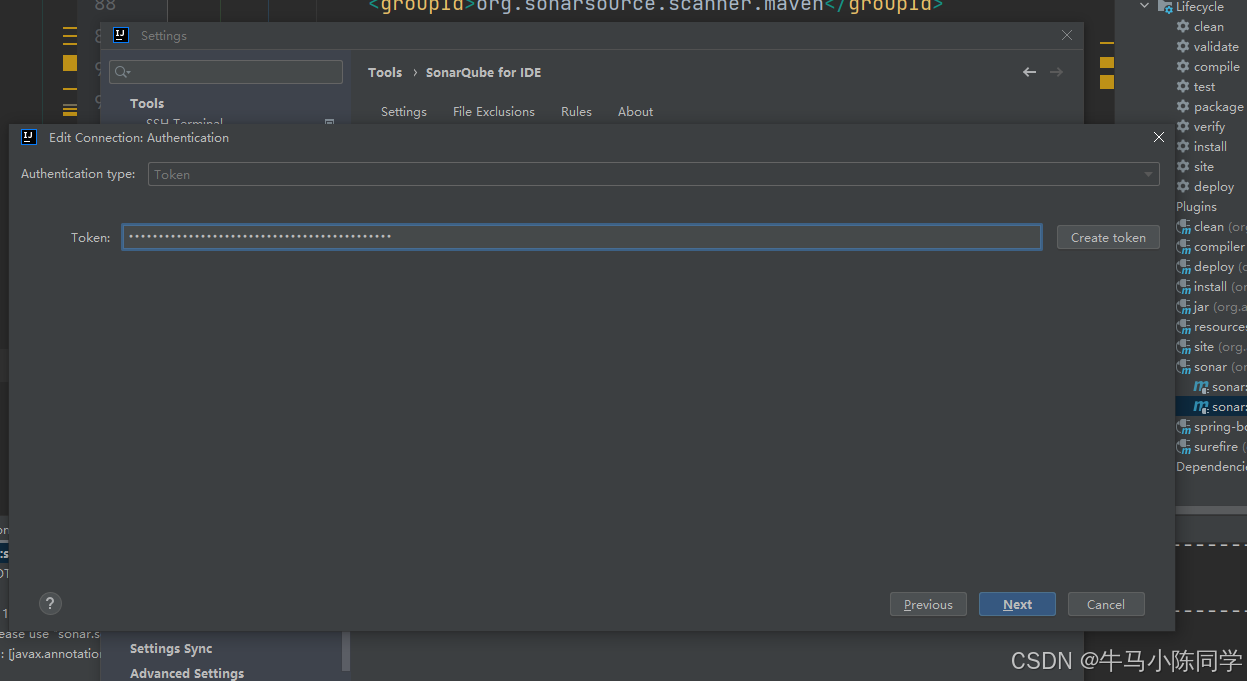The width and height of the screenshot is (1247, 681).
Task: Click the Settings search input field
Action: point(226,72)
